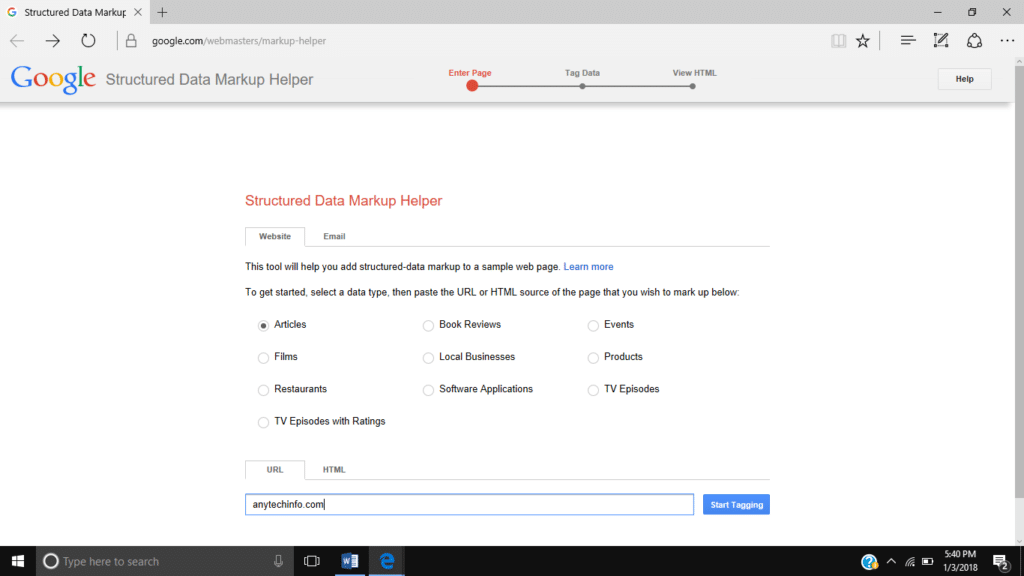1024x576 pixels.
Task: Open the Hub favorites list
Action: click(x=908, y=40)
